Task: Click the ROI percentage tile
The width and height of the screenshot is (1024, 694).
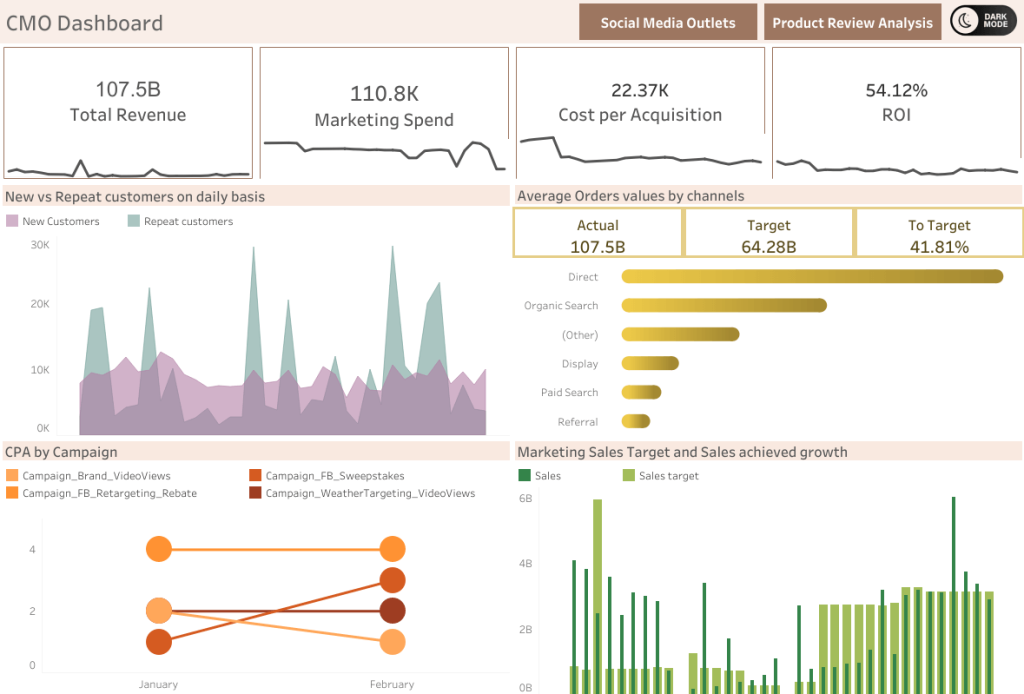Action: click(896, 101)
